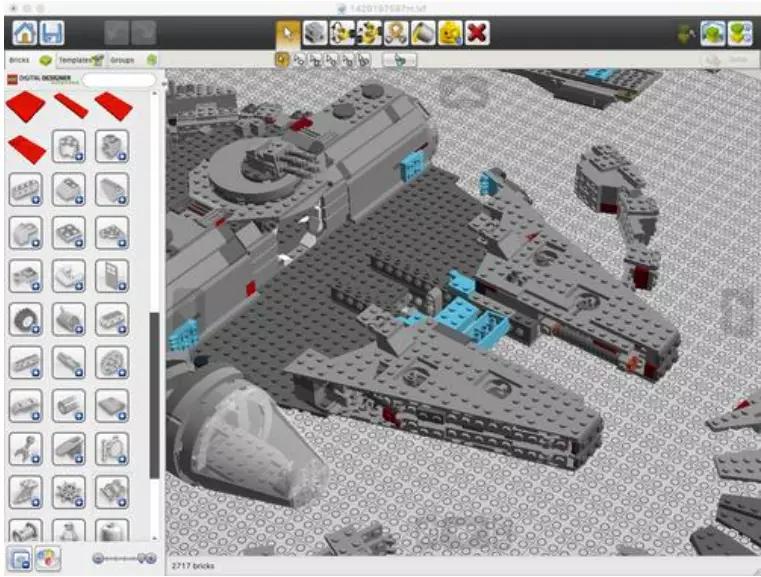Pick the narrow long red plate
The width and height of the screenshot is (761, 577).
coord(71,106)
